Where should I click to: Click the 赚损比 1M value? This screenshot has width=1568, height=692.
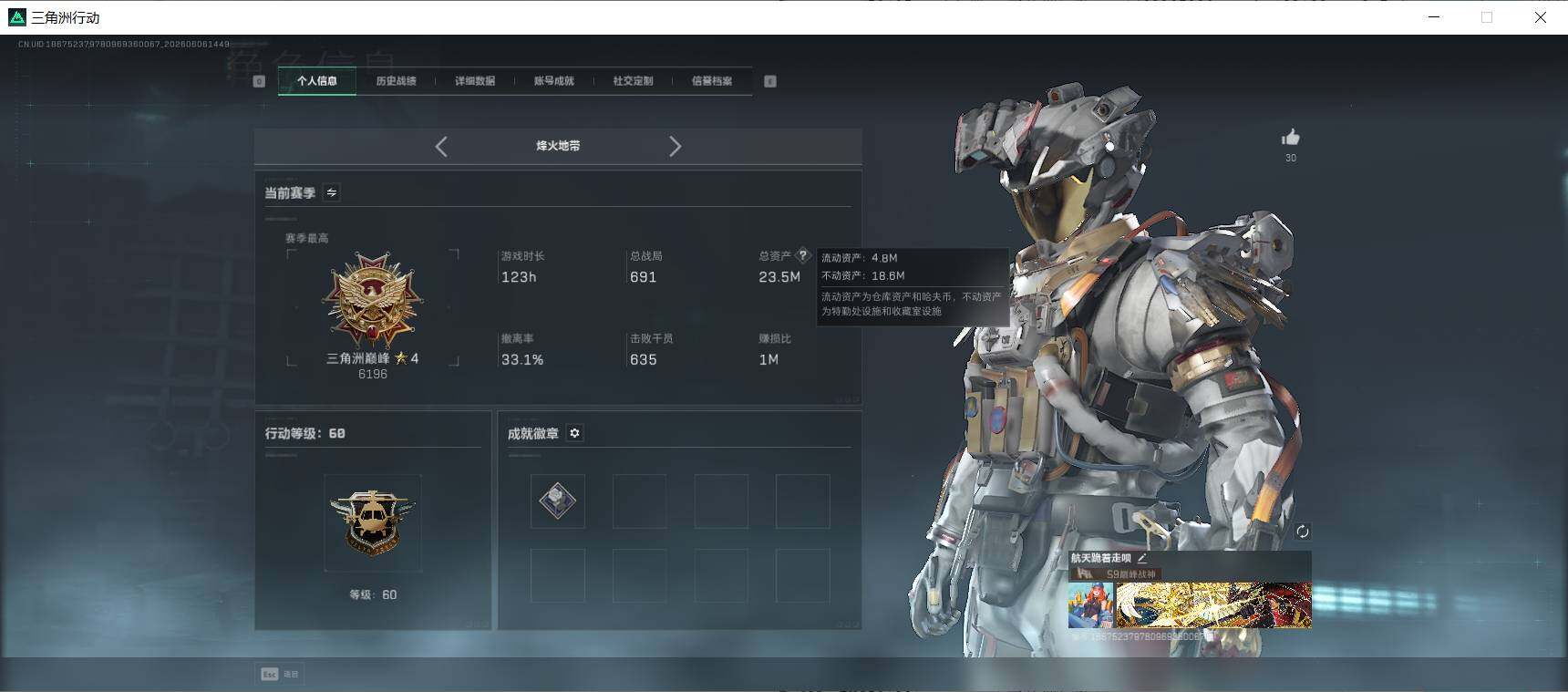pyautogui.click(x=769, y=360)
